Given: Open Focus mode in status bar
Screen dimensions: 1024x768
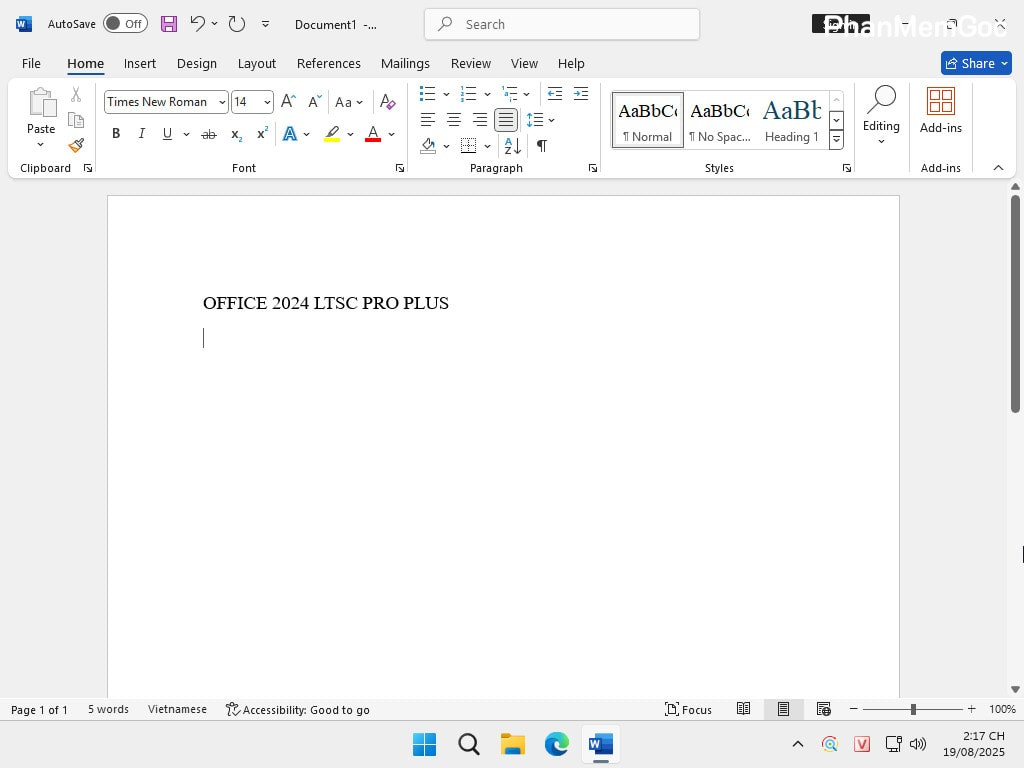Looking at the screenshot, I should tap(688, 709).
